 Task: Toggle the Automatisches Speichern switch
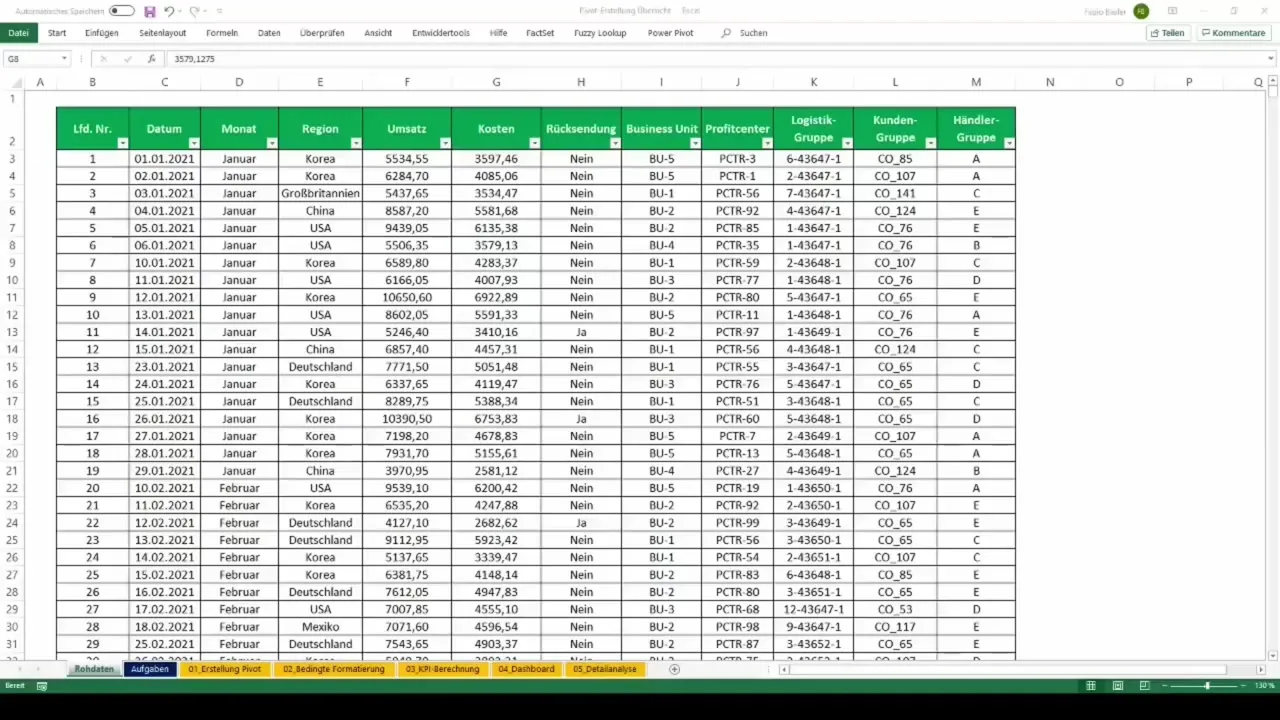coord(121,11)
